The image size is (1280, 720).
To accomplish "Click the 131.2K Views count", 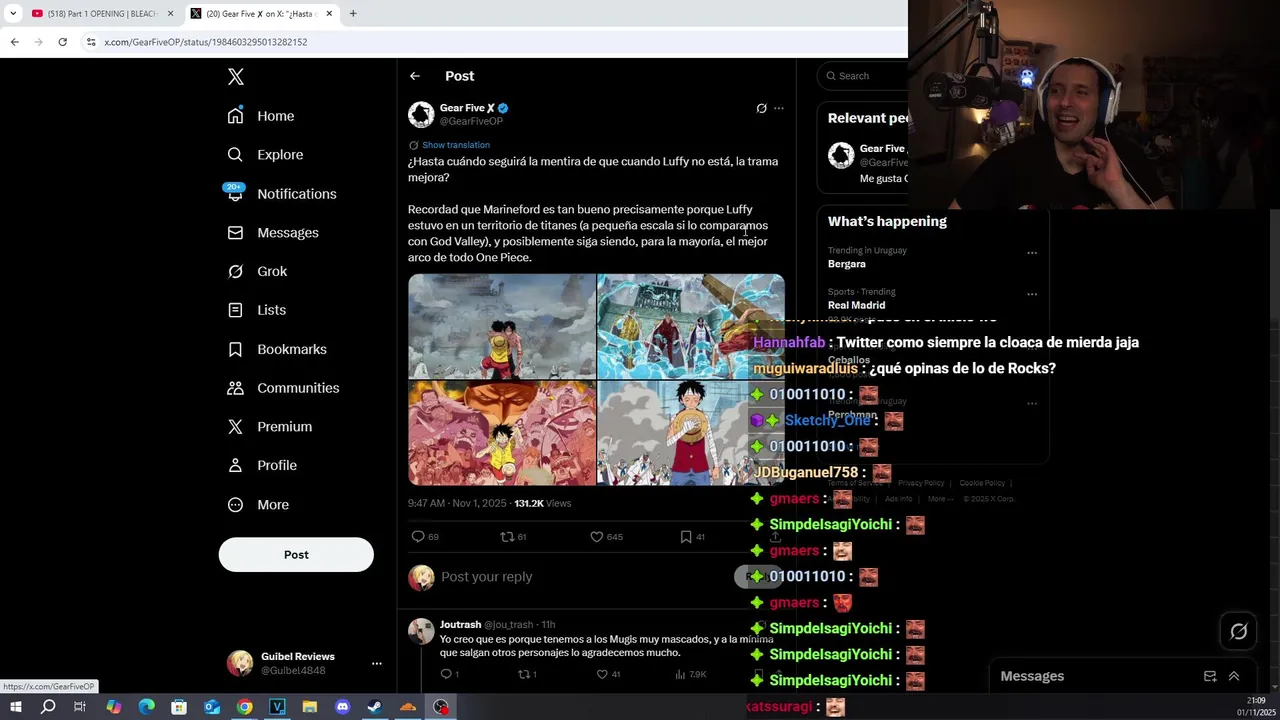I will click(x=542, y=503).
